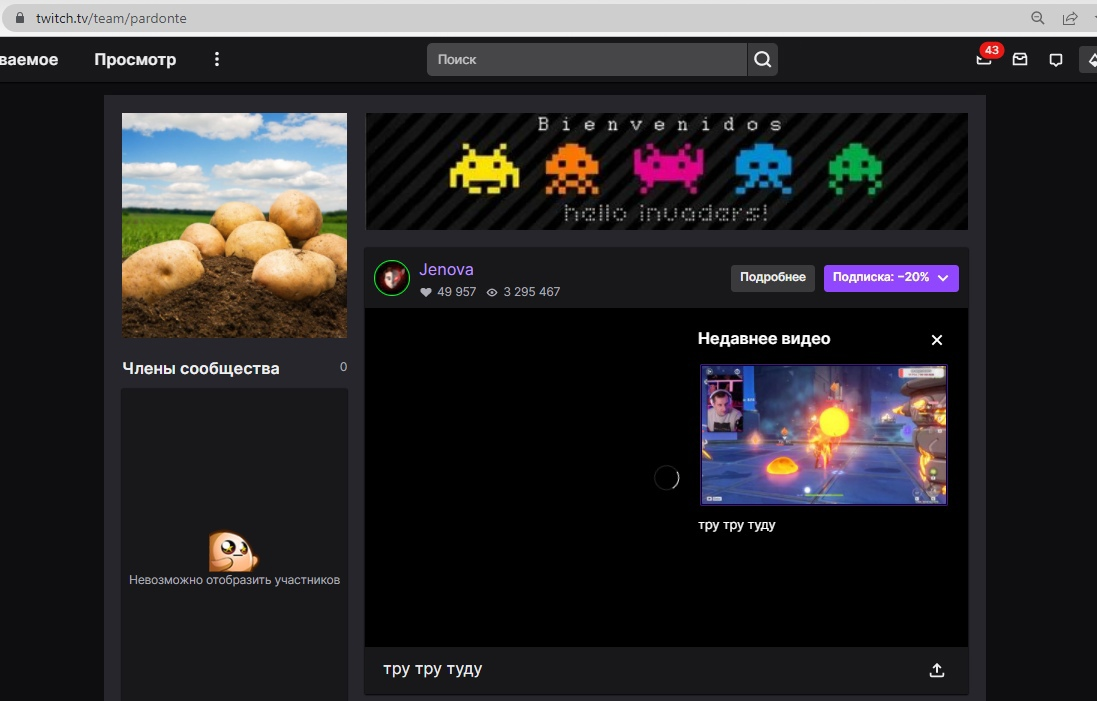1097x701 pixels.
Task: Click the Невозможно отобразить участников message
Action: (234, 580)
